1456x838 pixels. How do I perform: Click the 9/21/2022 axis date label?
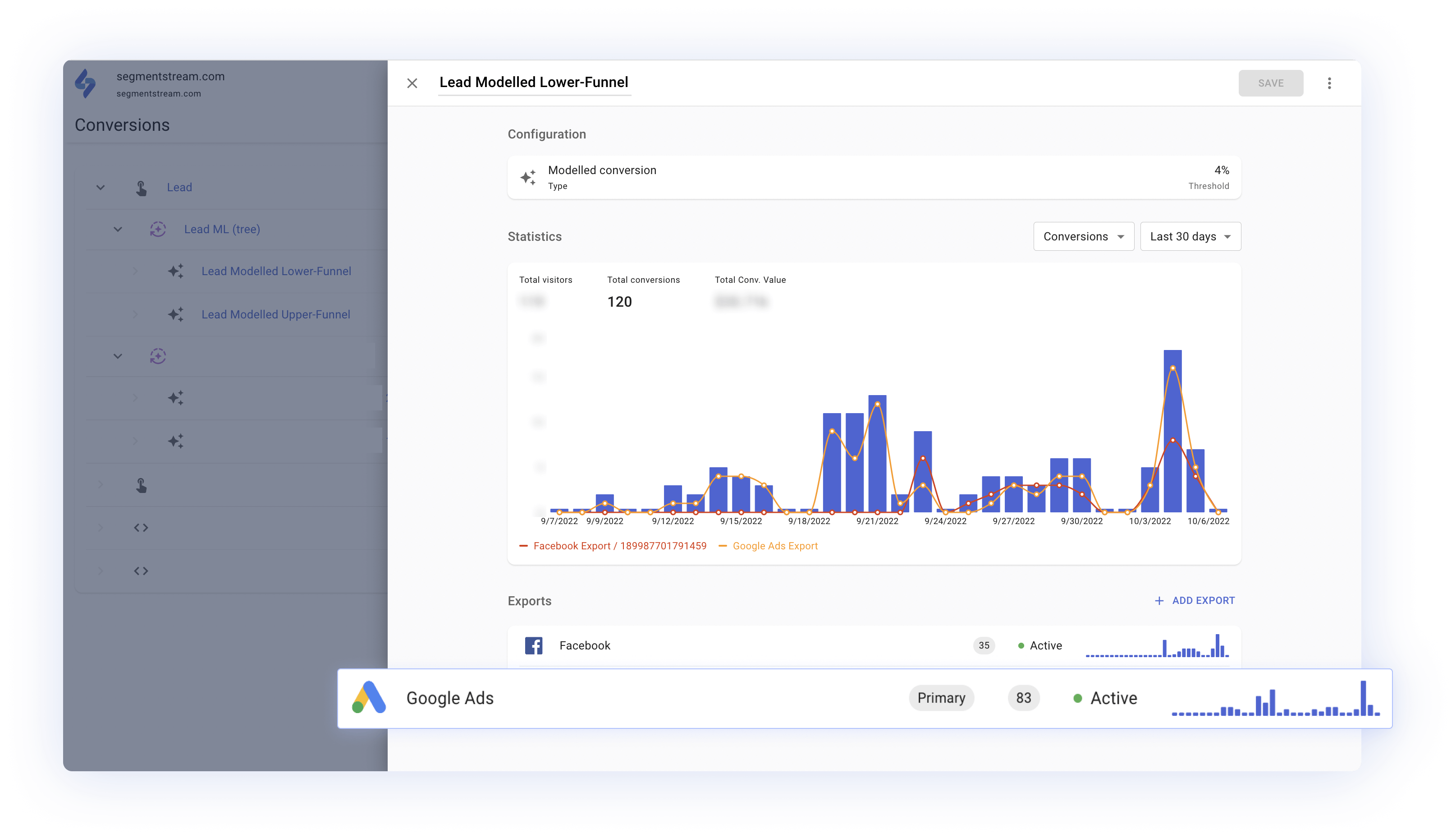[x=877, y=521]
